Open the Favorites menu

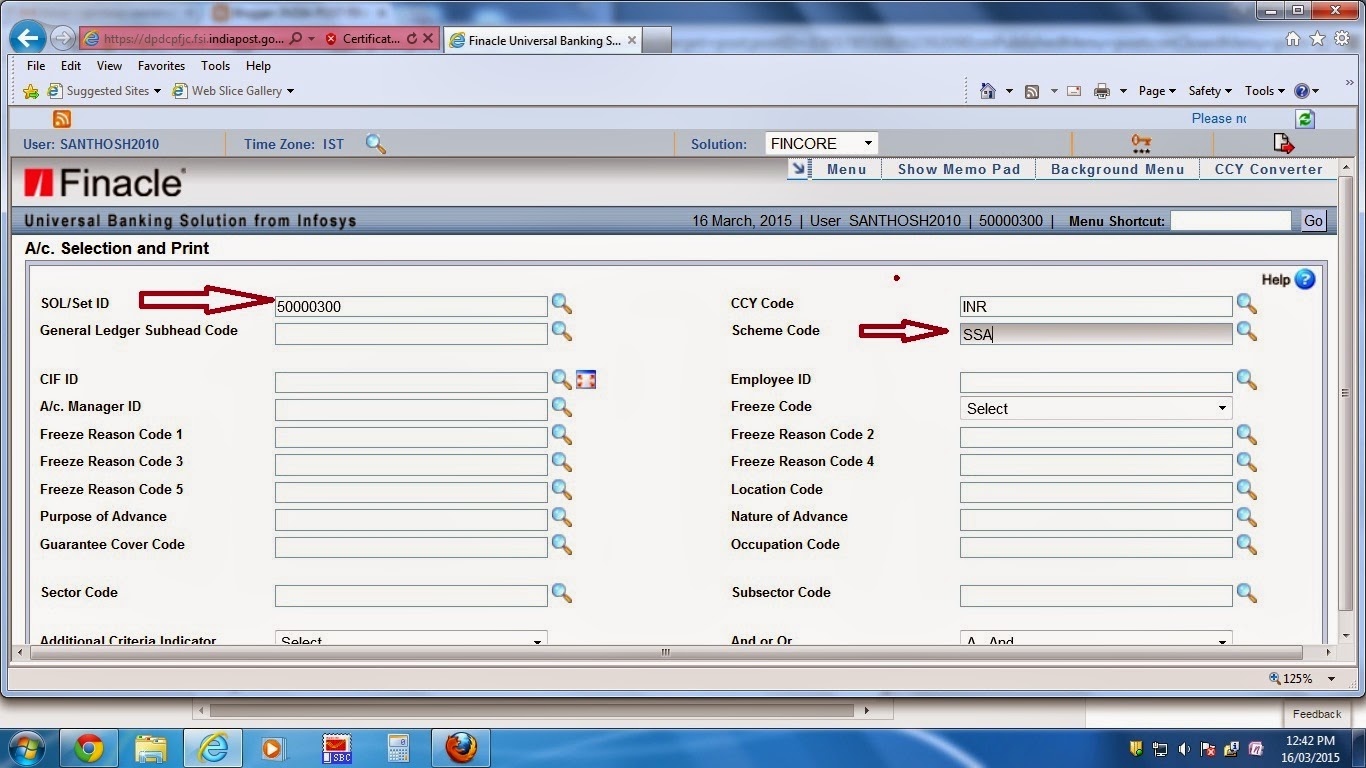click(161, 66)
